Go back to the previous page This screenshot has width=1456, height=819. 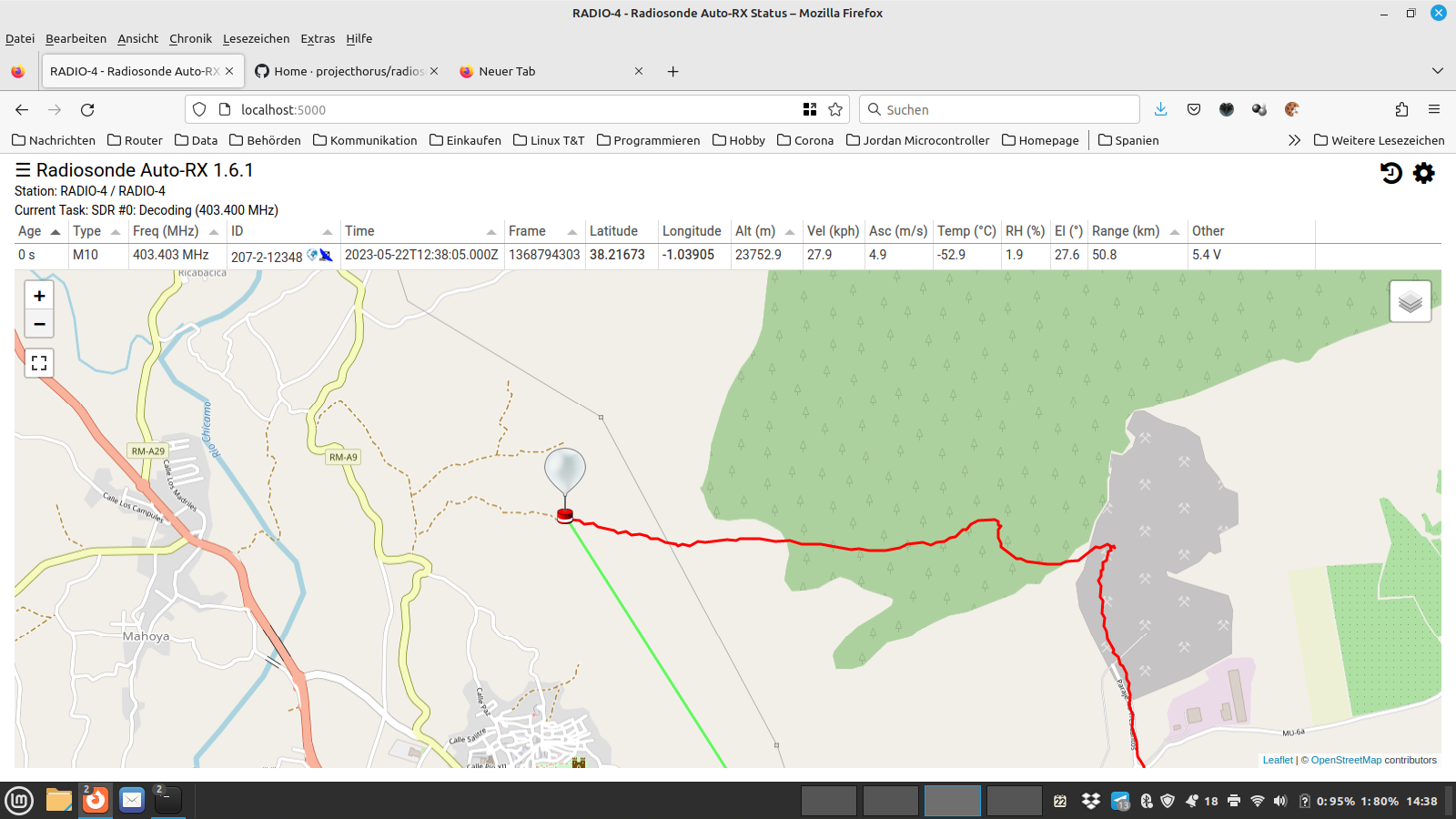[x=22, y=109]
